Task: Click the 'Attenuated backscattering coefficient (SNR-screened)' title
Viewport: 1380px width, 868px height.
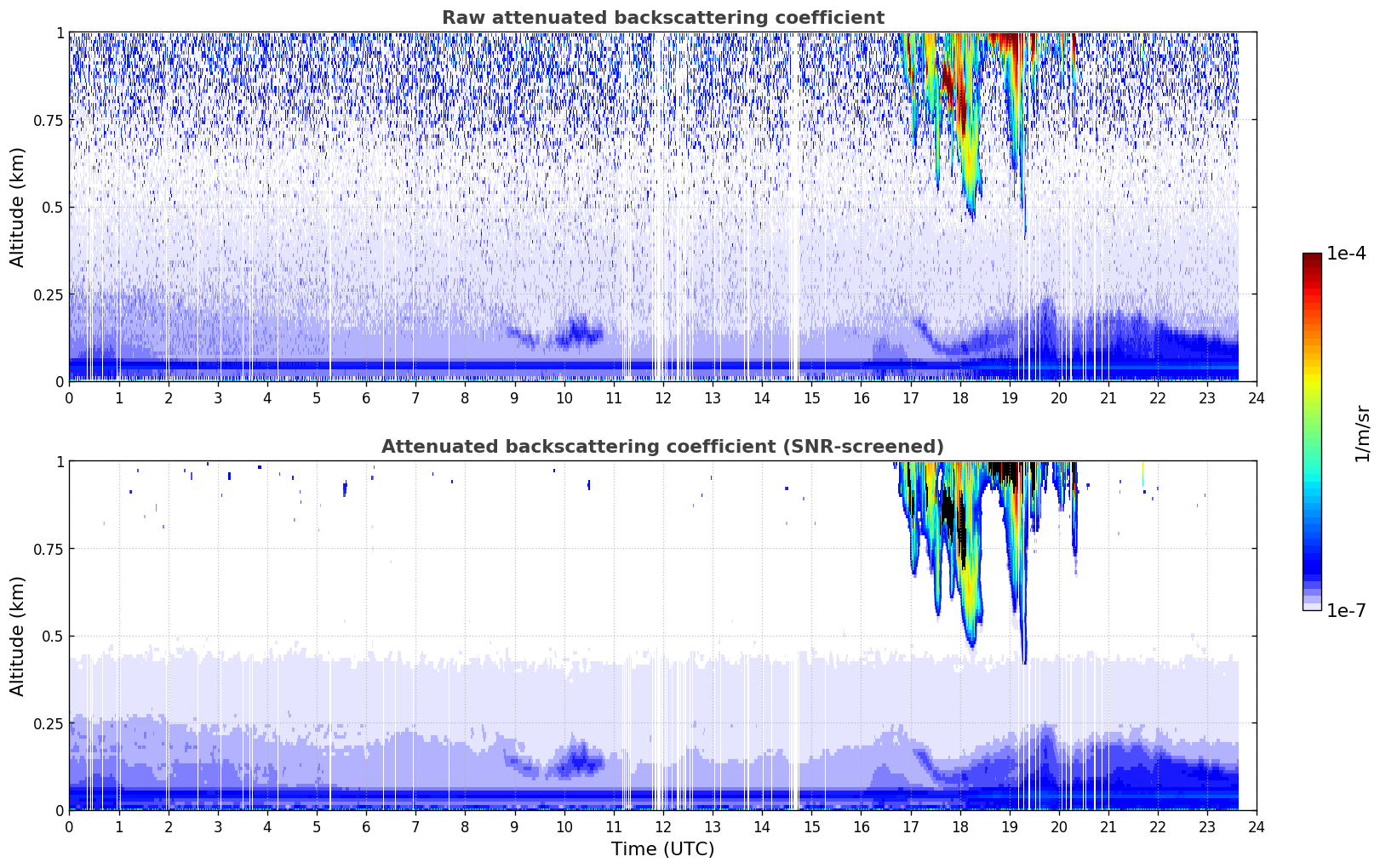Action: click(x=662, y=447)
